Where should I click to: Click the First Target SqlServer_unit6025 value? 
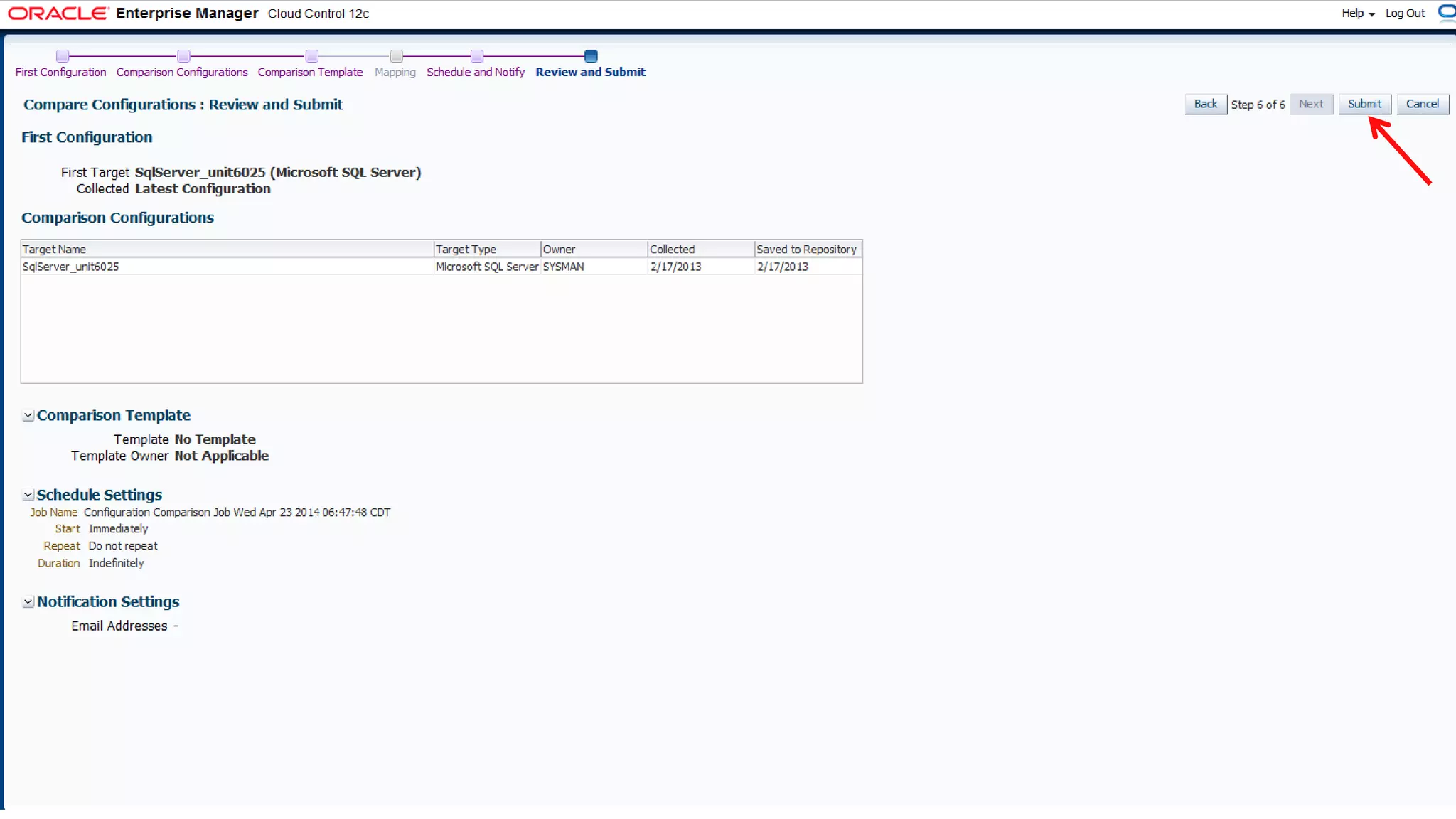[278, 172]
